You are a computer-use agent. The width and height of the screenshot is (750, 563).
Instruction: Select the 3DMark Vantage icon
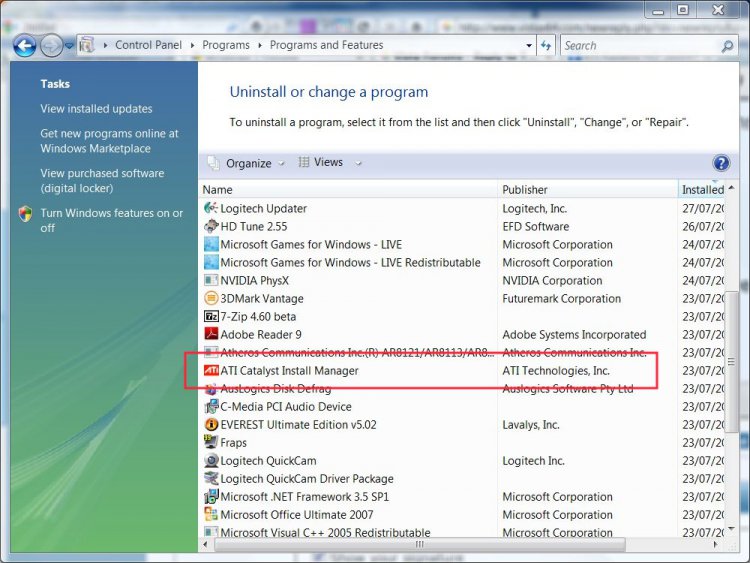coord(211,298)
